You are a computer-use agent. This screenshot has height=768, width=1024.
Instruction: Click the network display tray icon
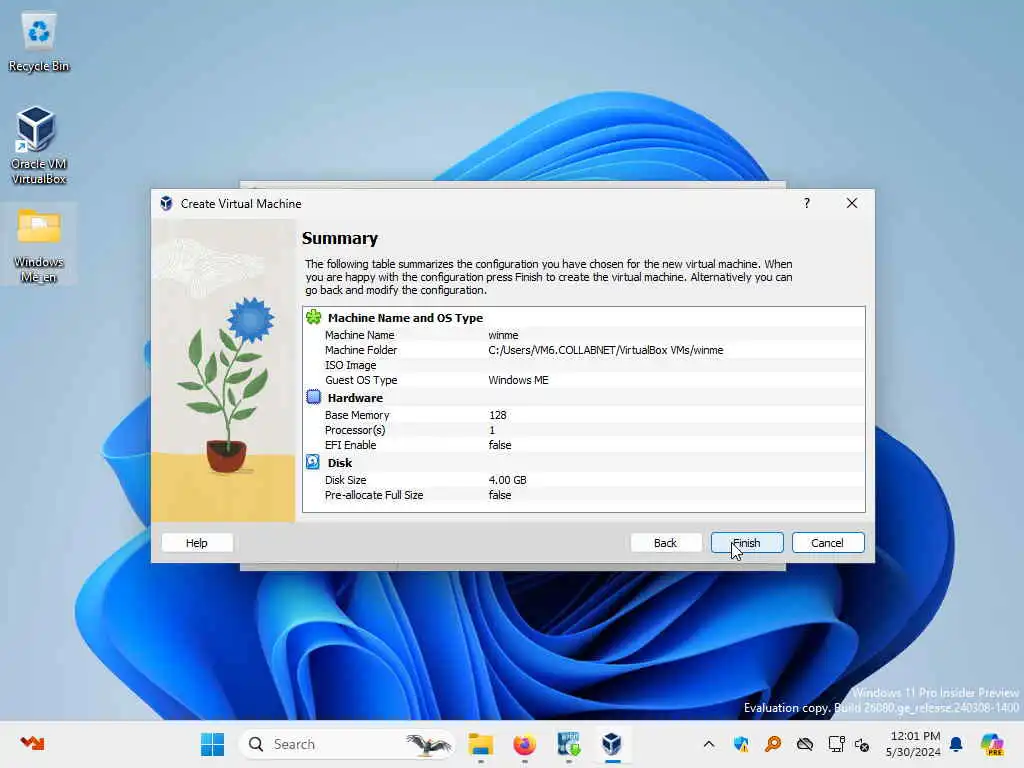(x=836, y=744)
